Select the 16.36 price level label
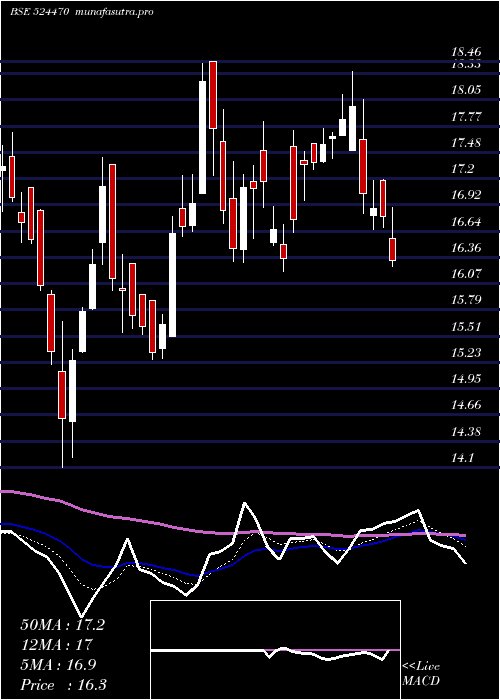 (467, 248)
